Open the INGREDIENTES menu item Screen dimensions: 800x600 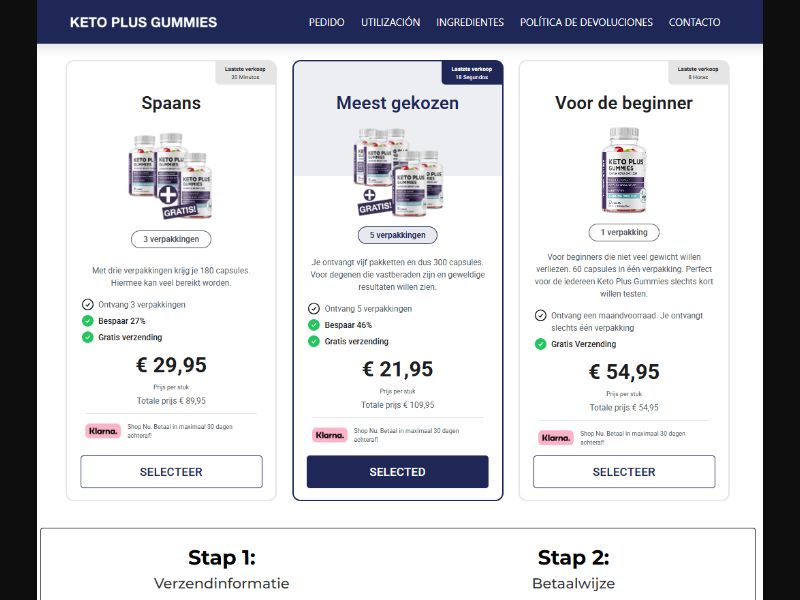click(468, 22)
